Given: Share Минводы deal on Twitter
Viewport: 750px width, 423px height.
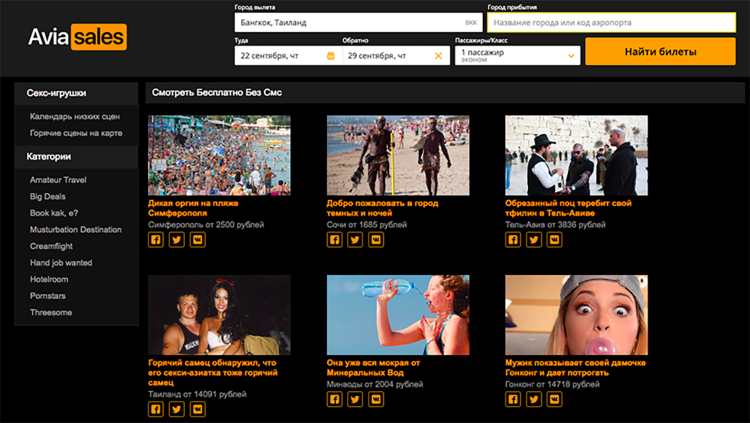Looking at the screenshot, I should [355, 399].
